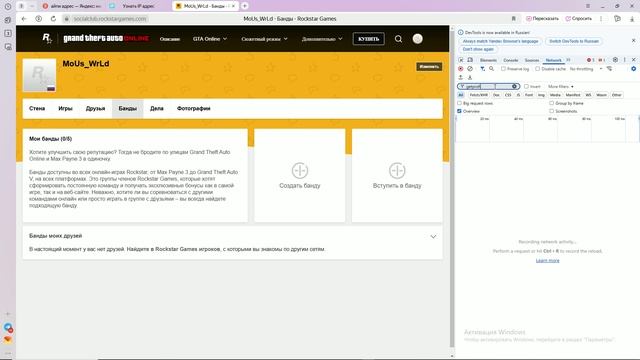The height and width of the screenshot is (360, 640).
Task: Enable Group by frame checkbox
Action: [x=551, y=103]
